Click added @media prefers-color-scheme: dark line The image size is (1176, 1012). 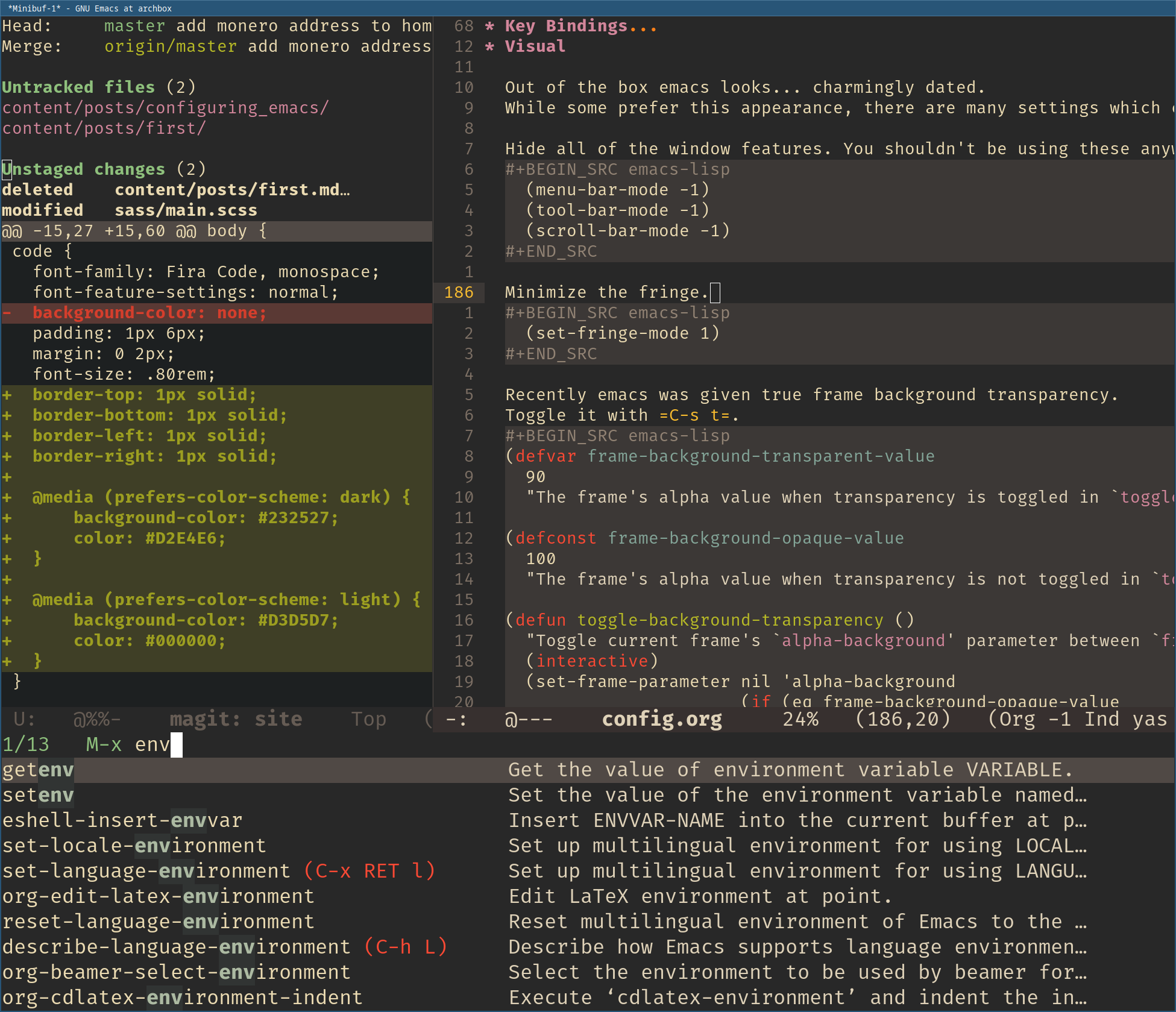pos(216,497)
